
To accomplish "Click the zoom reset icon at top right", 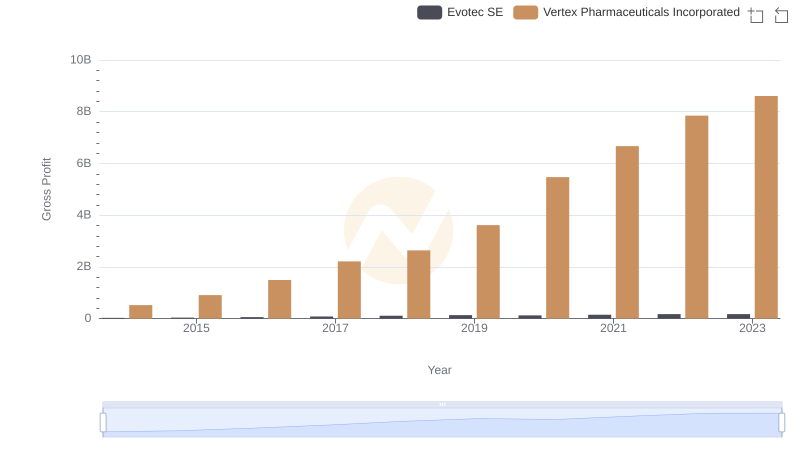I will 781,15.
